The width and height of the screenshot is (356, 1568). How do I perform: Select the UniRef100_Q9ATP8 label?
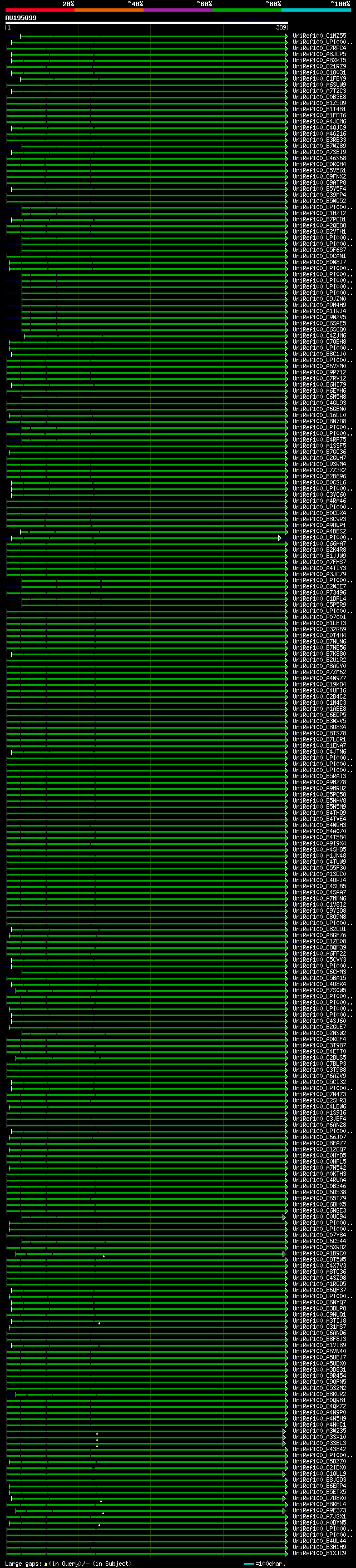tap(319, 182)
